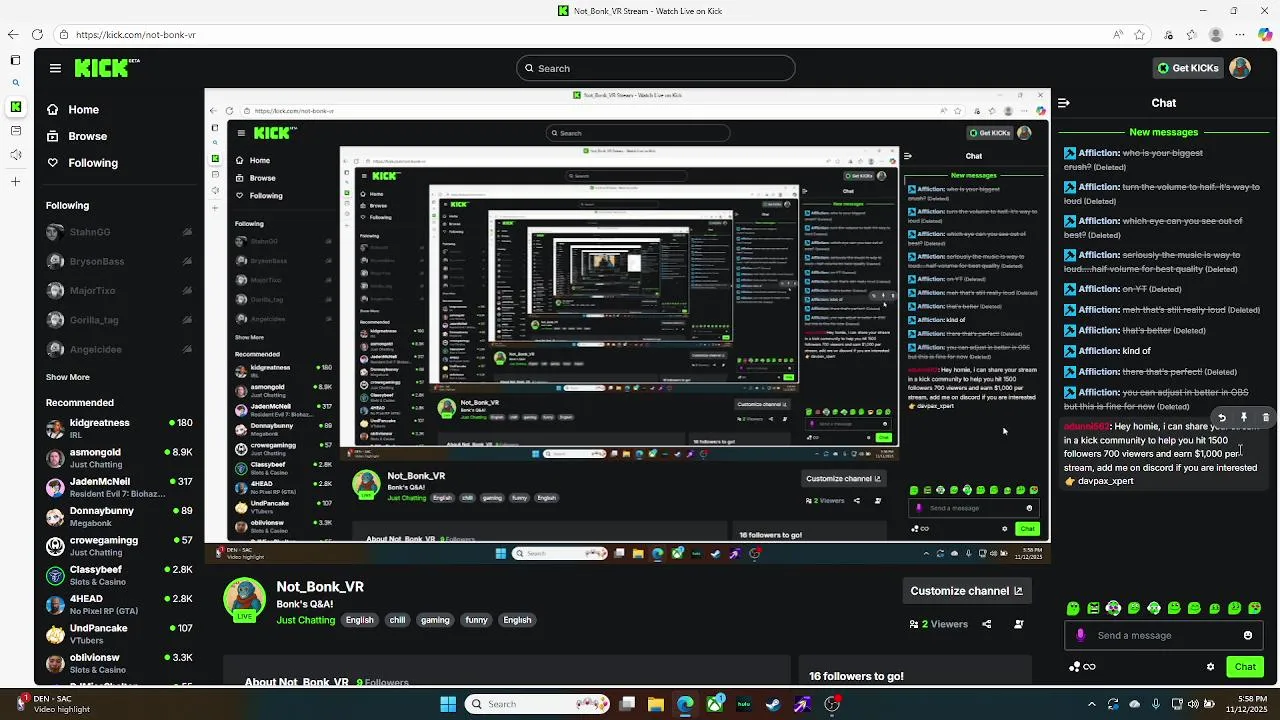Click the icon right of share icon
1280x720 pixels.
click(1019, 624)
